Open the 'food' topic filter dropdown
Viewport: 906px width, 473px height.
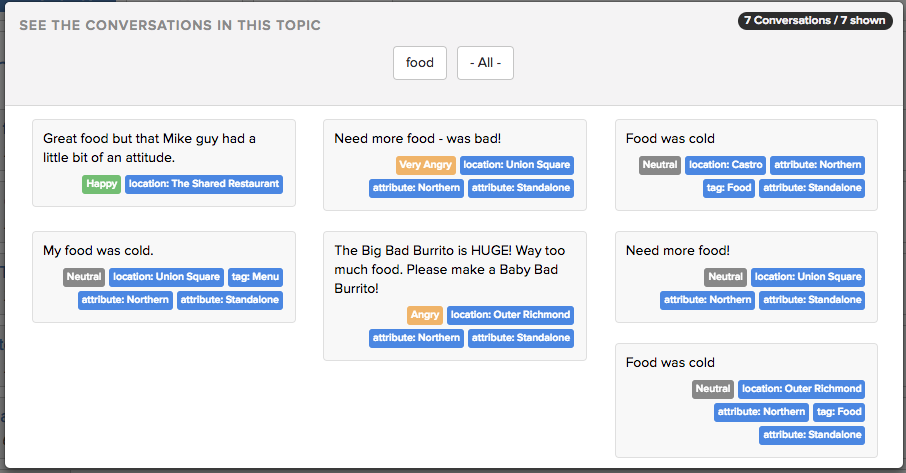(x=419, y=63)
